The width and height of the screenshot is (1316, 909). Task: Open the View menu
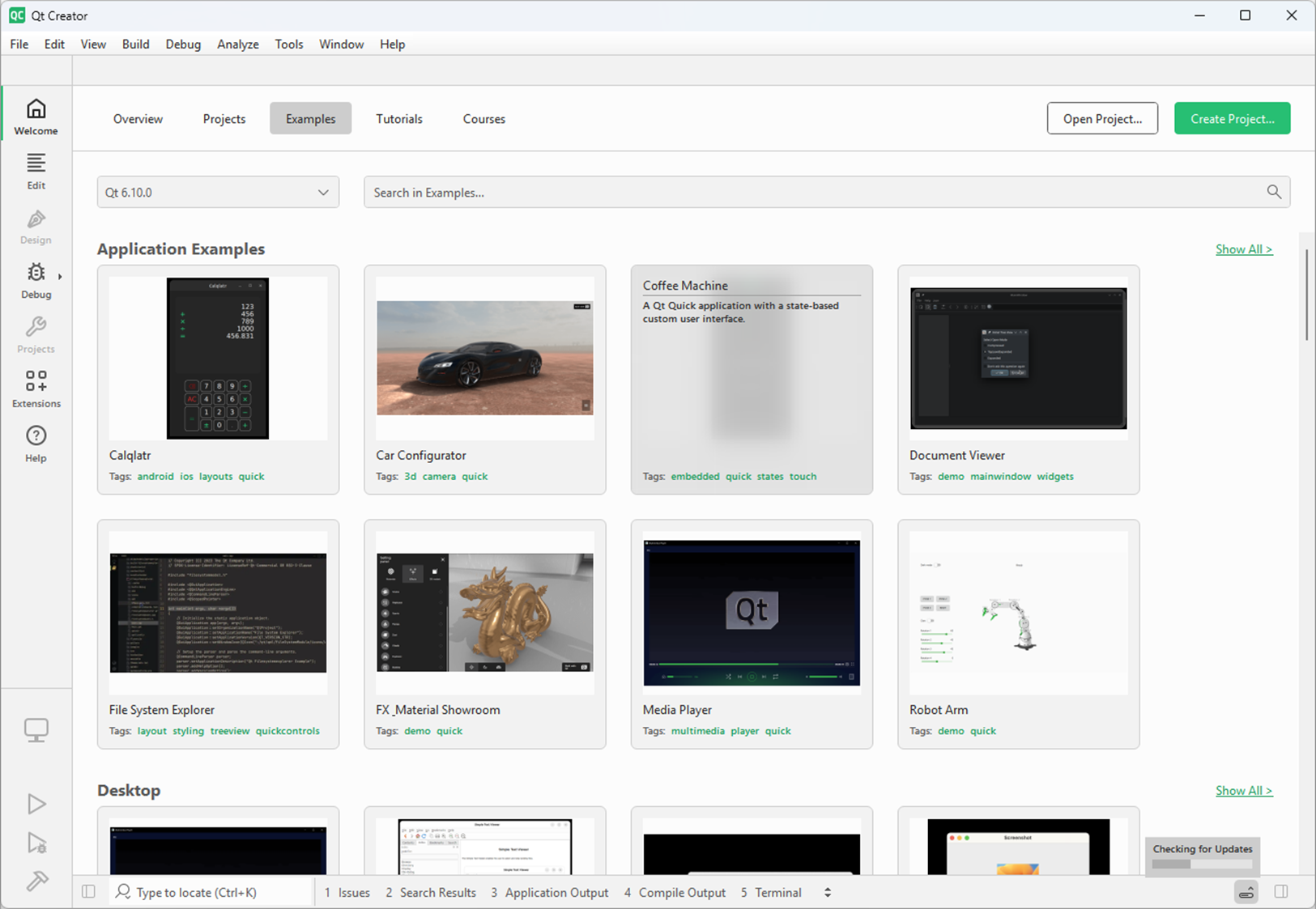93,45
